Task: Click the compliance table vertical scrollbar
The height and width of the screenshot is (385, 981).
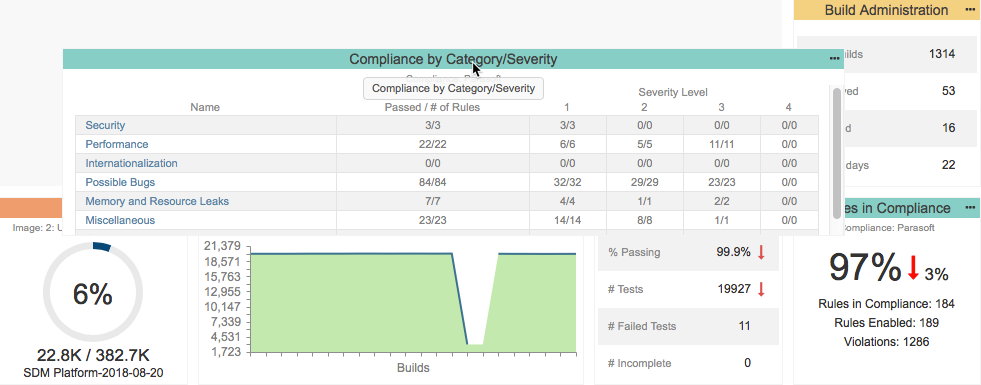Action: [836, 153]
